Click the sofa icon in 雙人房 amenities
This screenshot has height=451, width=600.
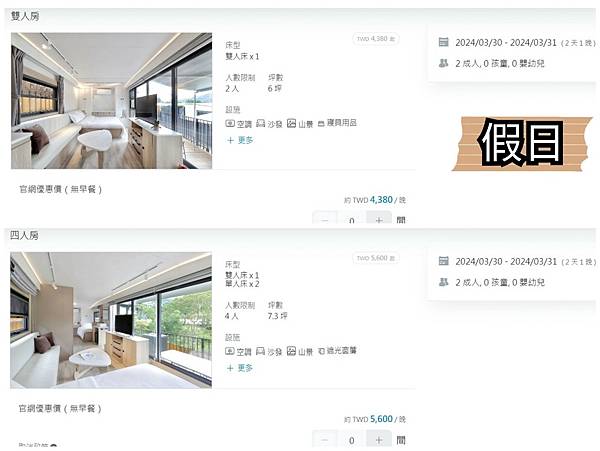click(261, 123)
